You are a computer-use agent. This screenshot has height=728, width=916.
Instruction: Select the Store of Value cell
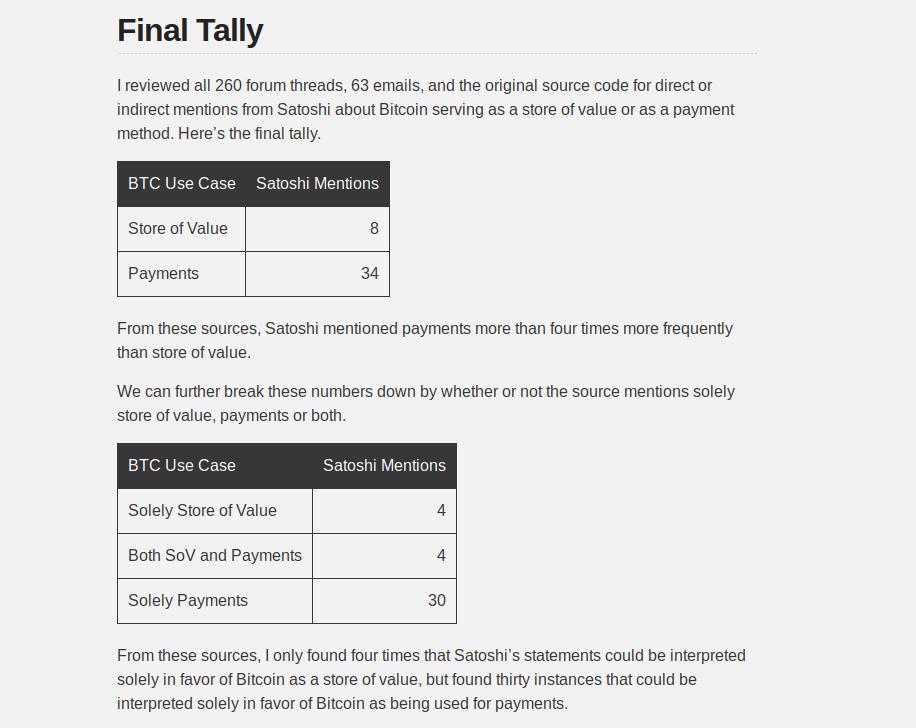pyautogui.click(x=181, y=228)
